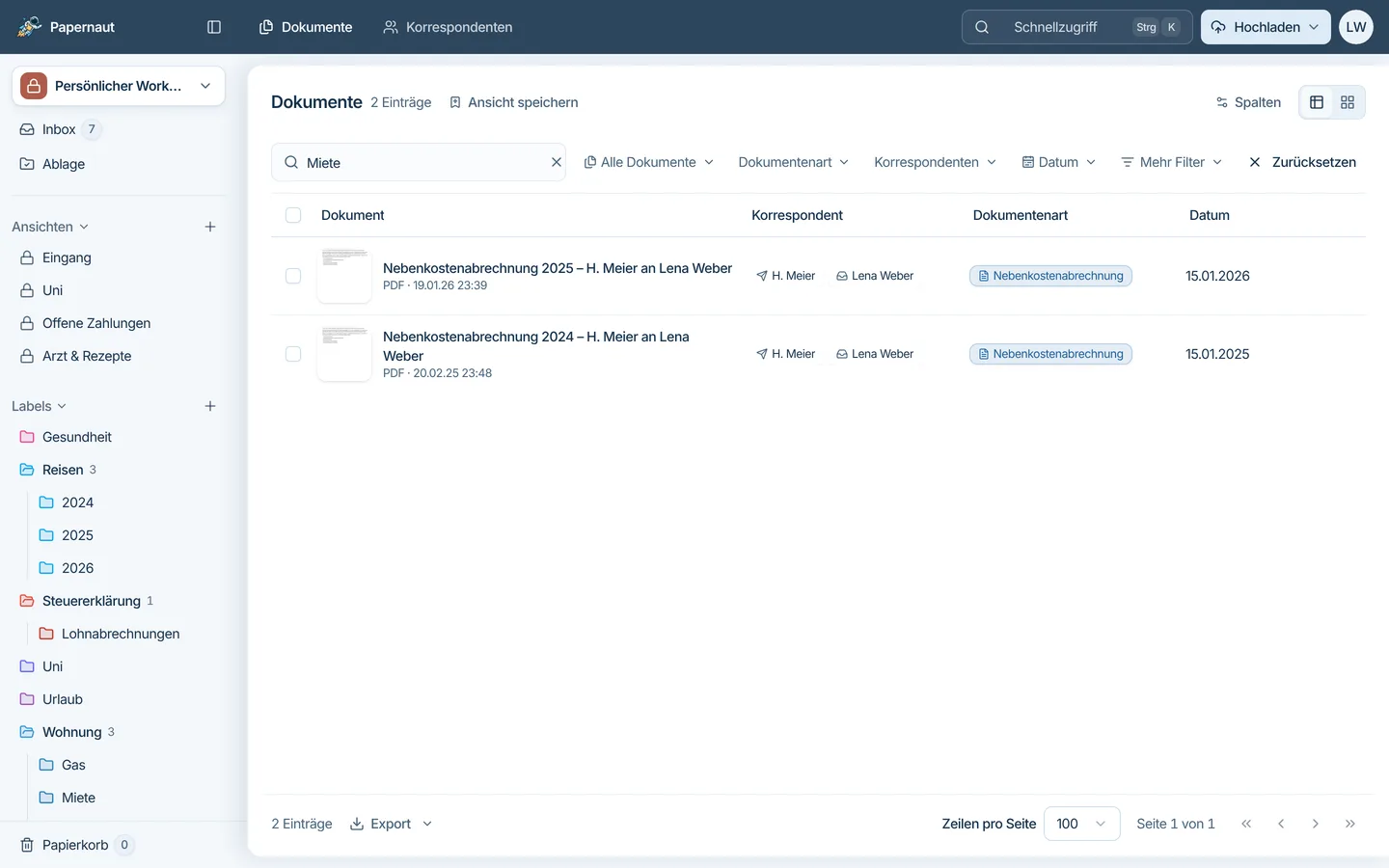Go to next page arrow

[1316, 824]
